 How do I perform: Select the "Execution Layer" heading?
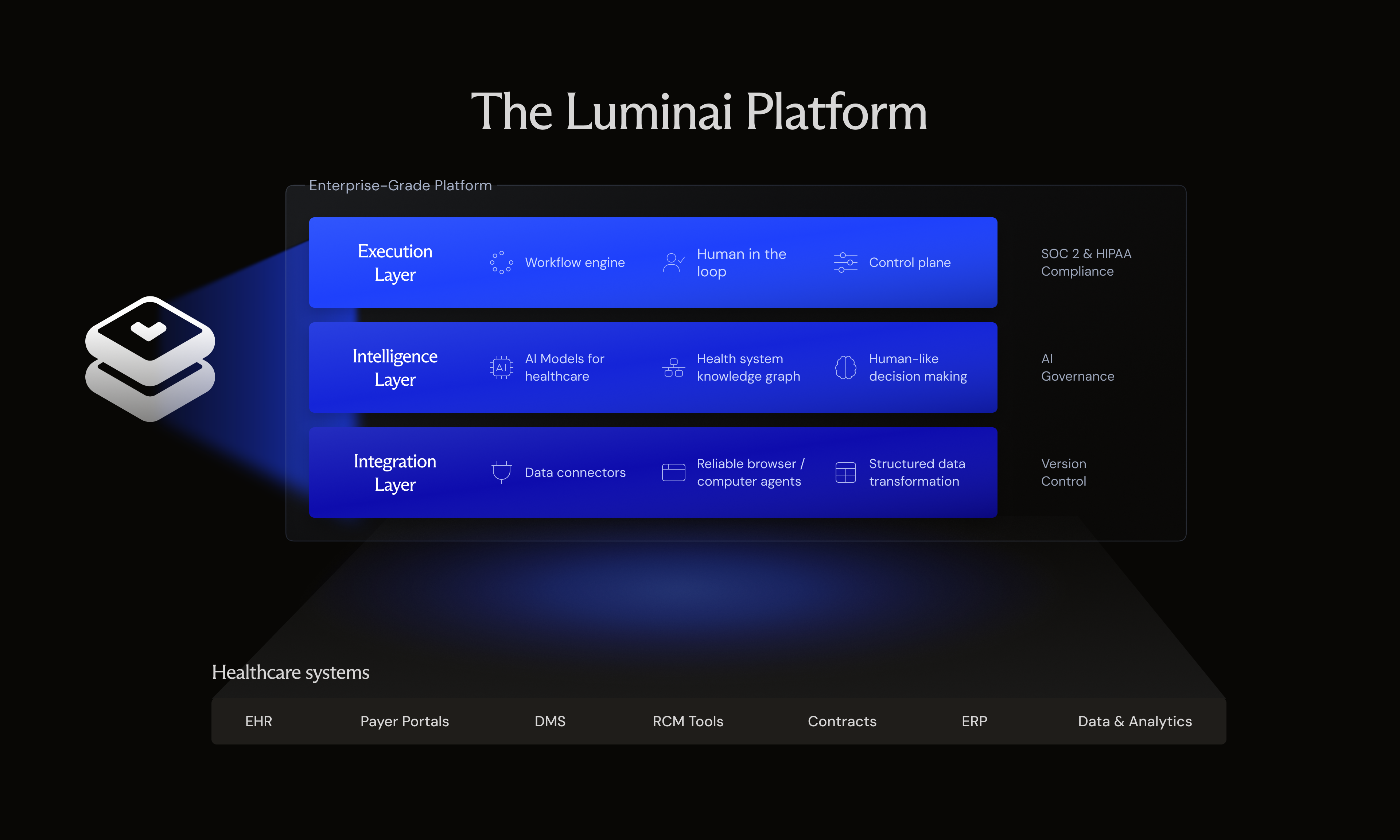pos(395,262)
